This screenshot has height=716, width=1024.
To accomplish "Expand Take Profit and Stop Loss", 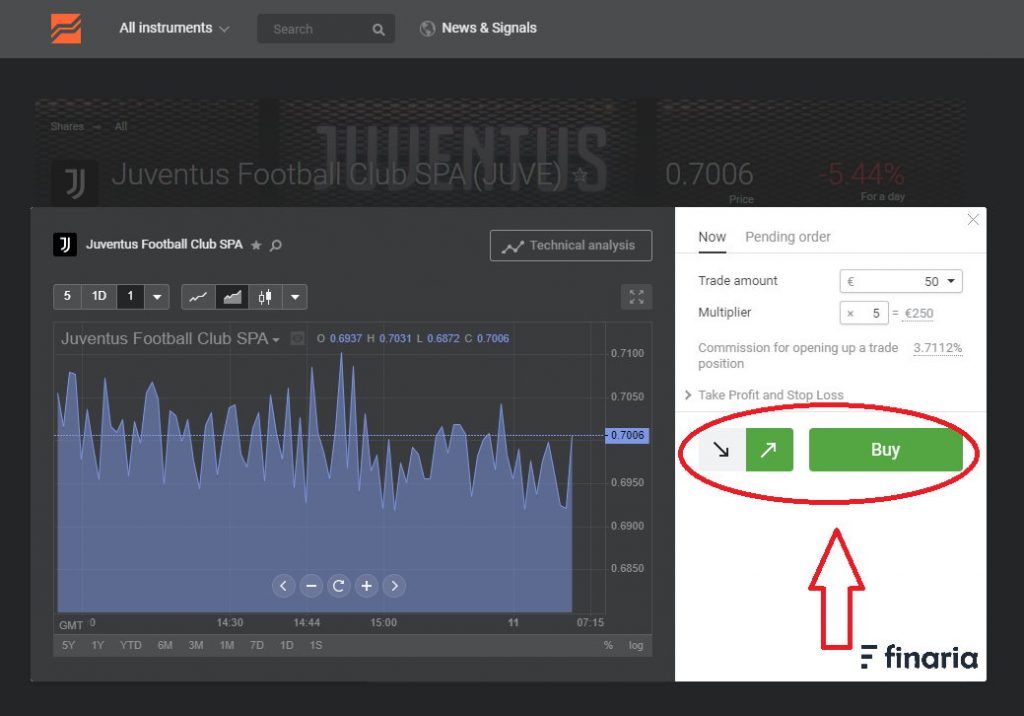I will (x=764, y=395).
